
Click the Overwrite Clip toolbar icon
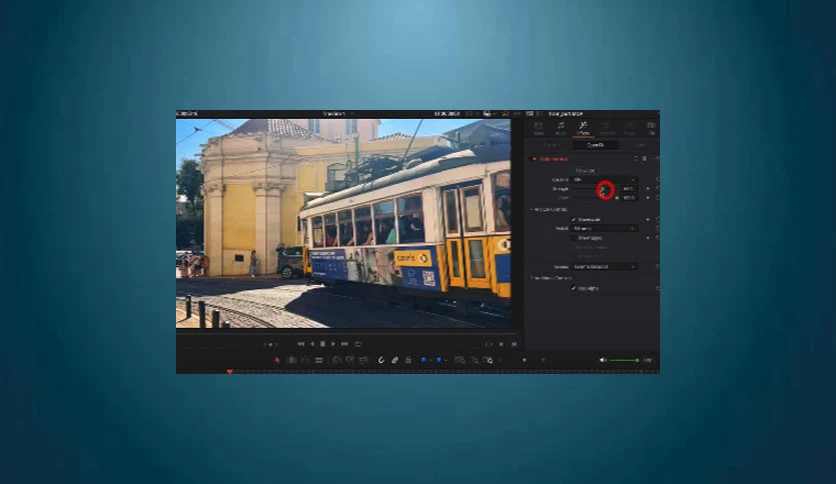(350, 360)
